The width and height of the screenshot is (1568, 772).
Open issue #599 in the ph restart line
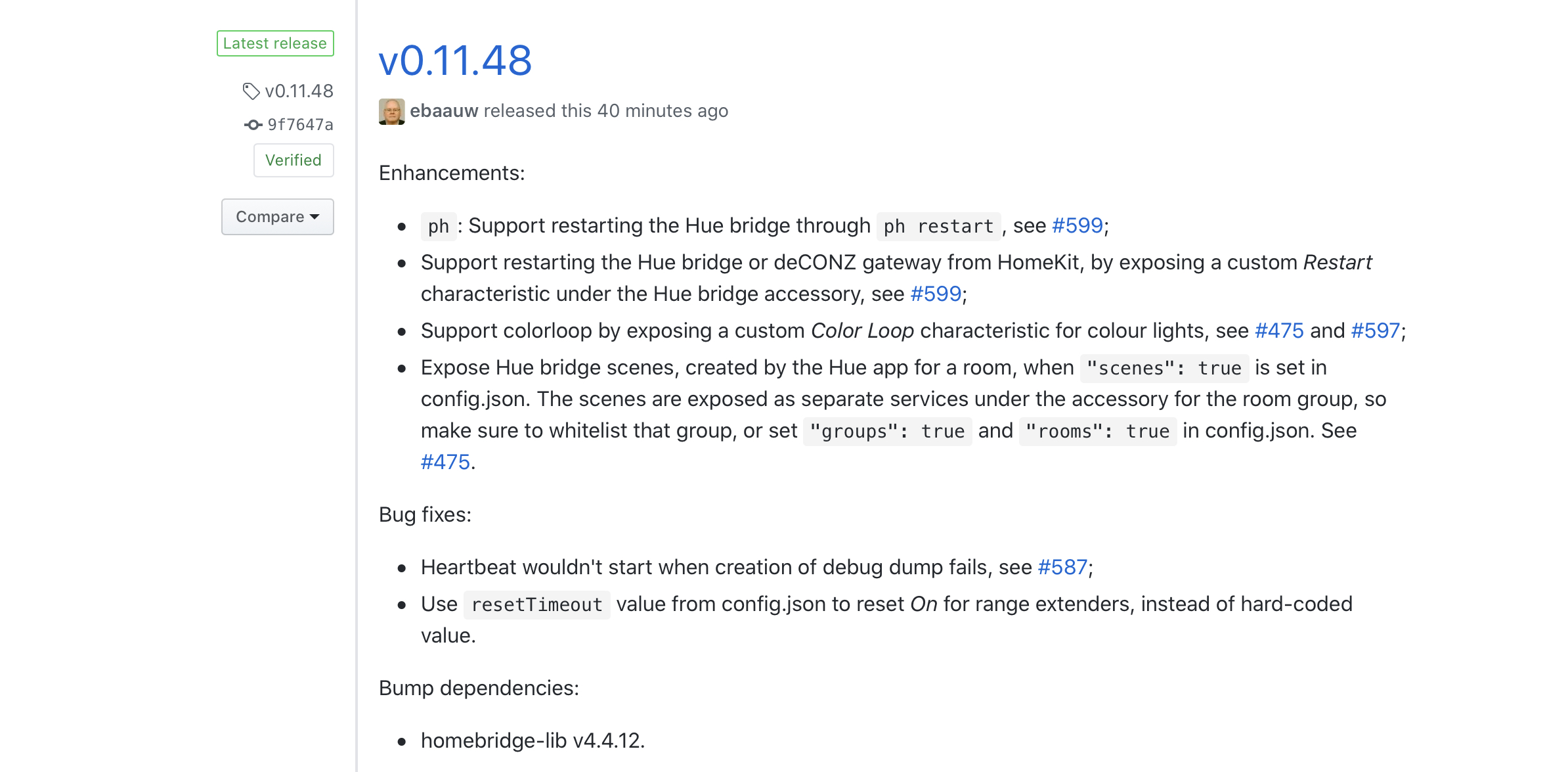(1078, 225)
